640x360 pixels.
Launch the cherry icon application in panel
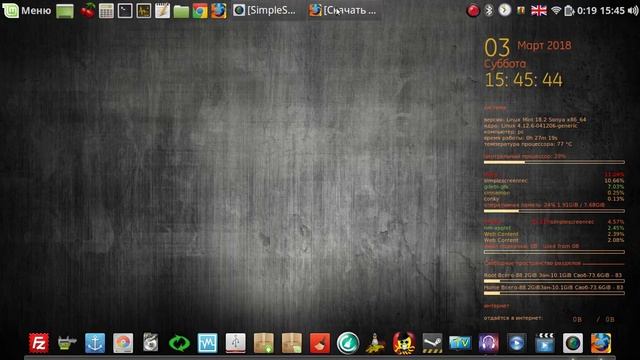point(87,11)
